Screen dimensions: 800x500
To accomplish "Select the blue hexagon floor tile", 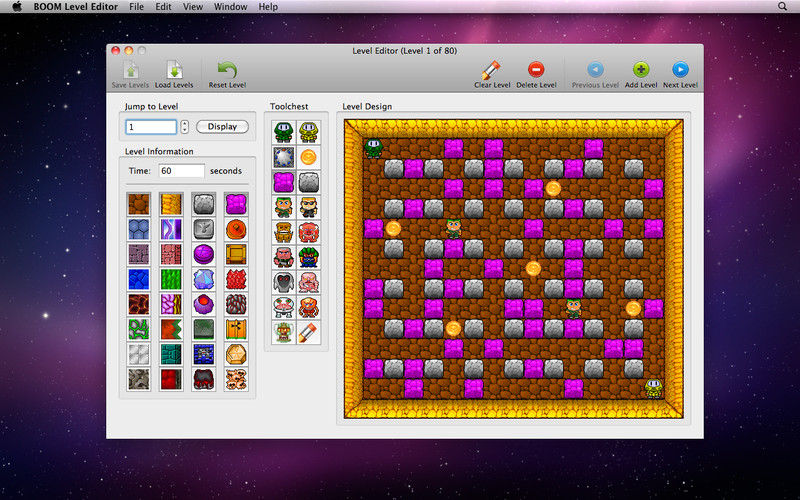I will 139,229.
